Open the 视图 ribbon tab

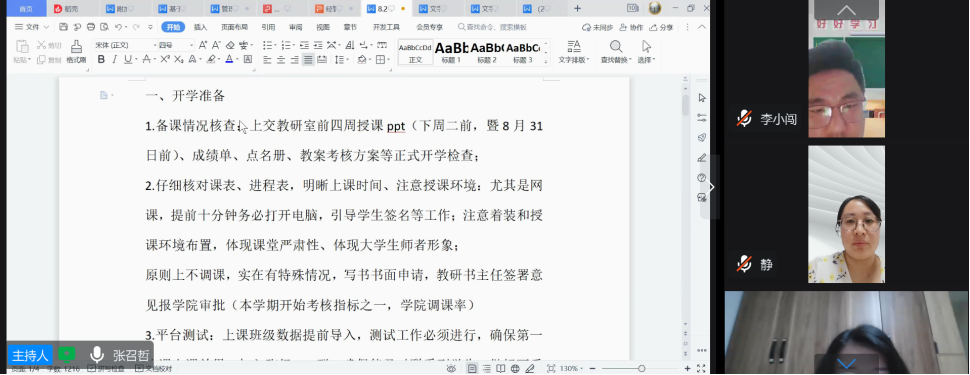323,27
